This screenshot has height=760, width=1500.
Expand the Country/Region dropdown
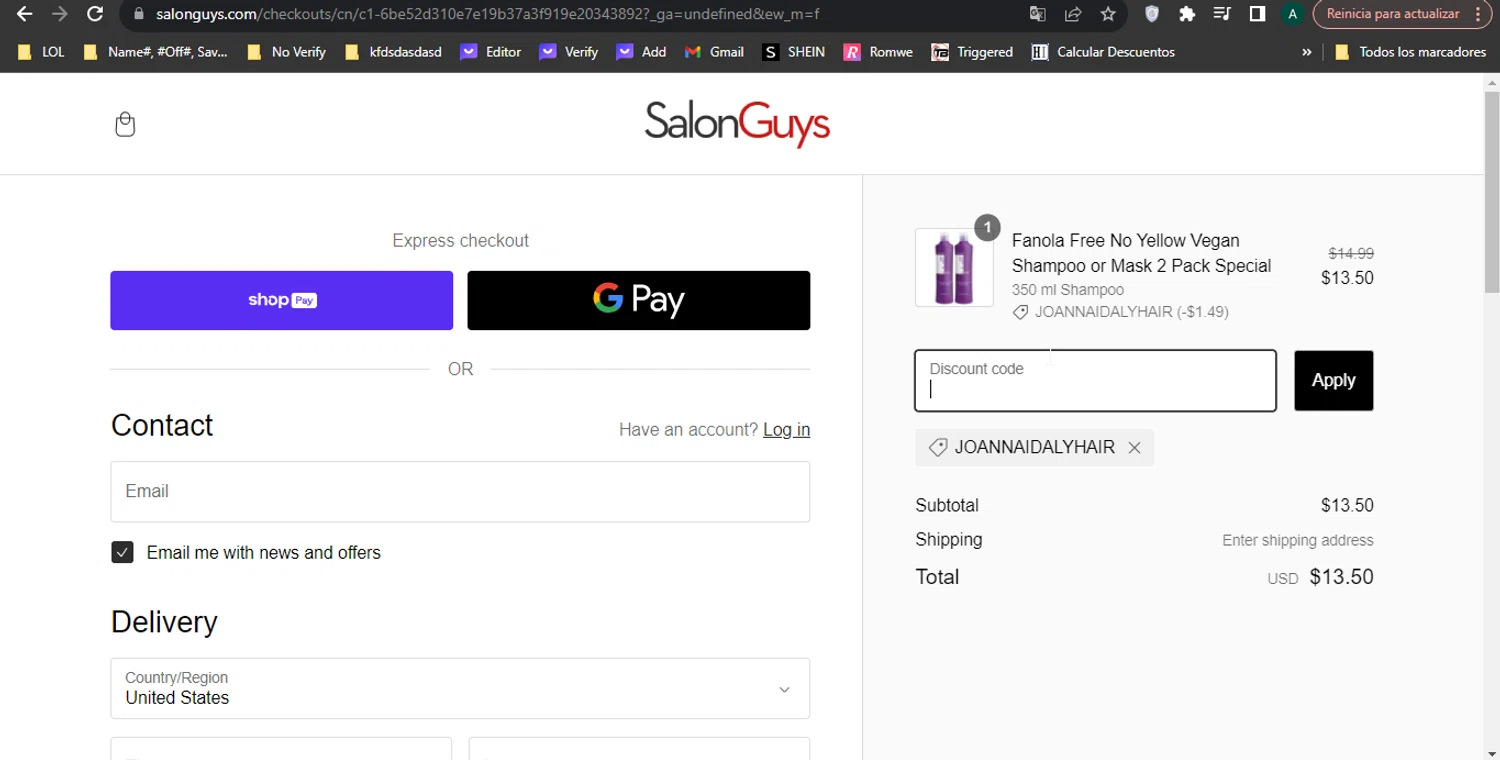click(x=460, y=688)
